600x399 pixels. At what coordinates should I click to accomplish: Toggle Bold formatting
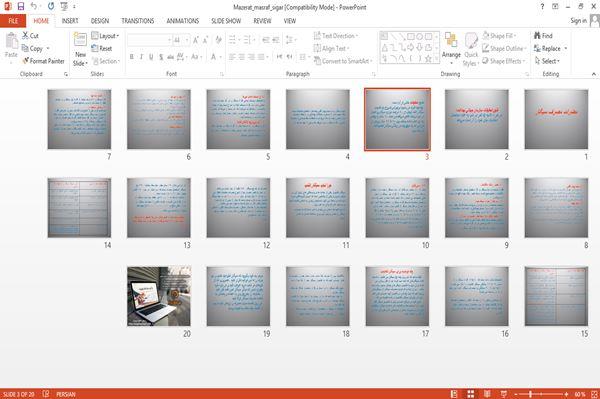click(132, 57)
